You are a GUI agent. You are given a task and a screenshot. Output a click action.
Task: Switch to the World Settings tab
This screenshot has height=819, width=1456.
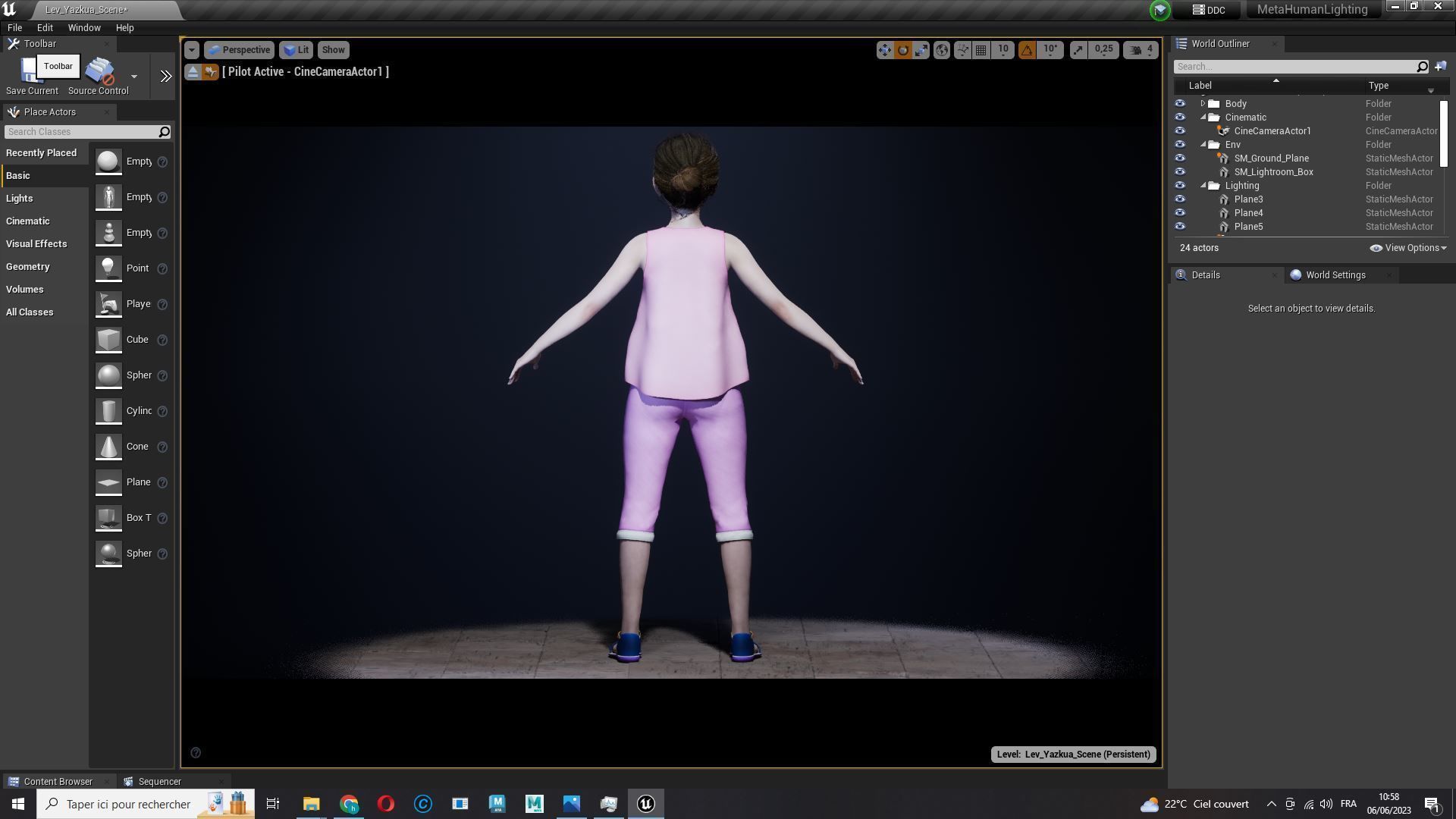1335,275
